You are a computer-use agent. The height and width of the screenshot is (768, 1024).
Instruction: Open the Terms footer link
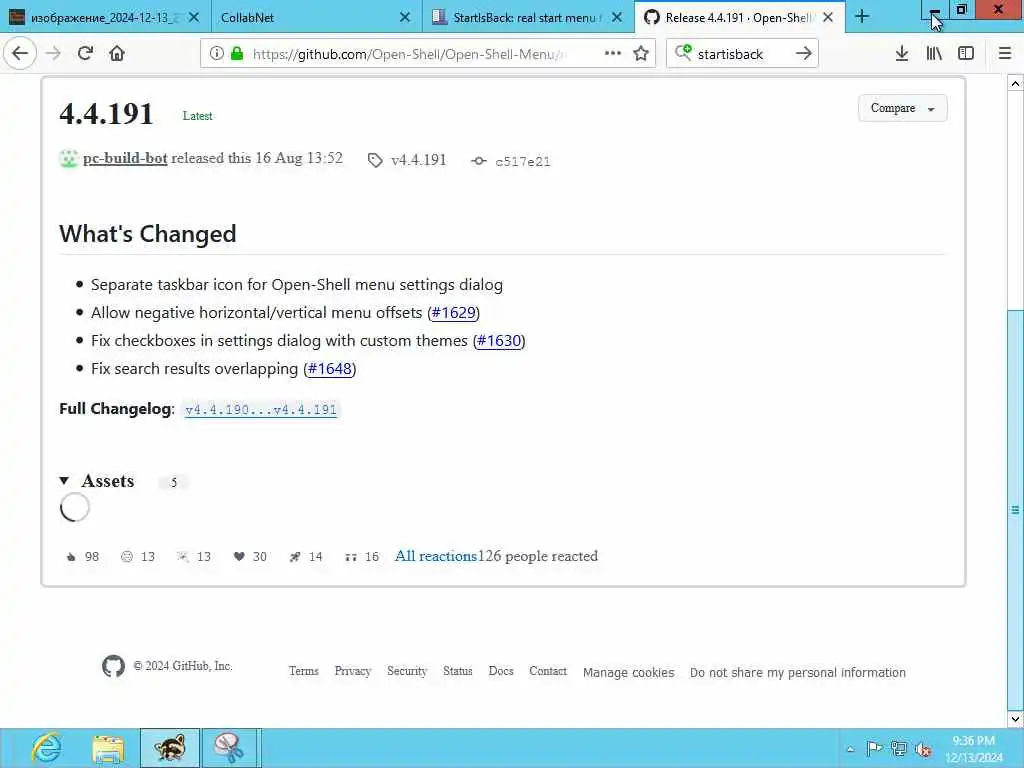pos(304,671)
